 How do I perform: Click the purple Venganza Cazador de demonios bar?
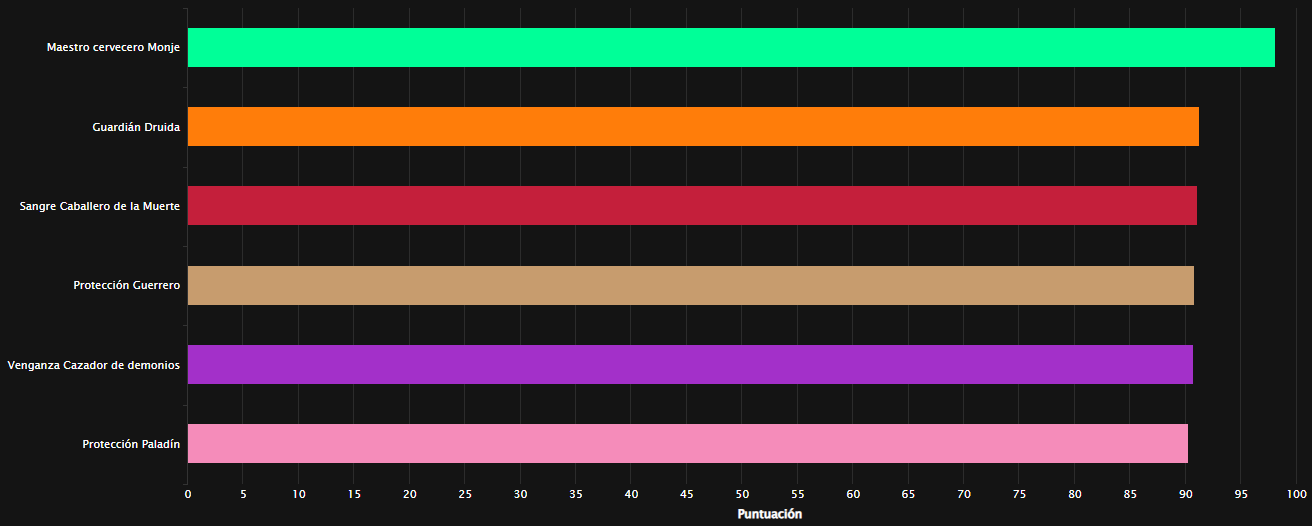690,364
